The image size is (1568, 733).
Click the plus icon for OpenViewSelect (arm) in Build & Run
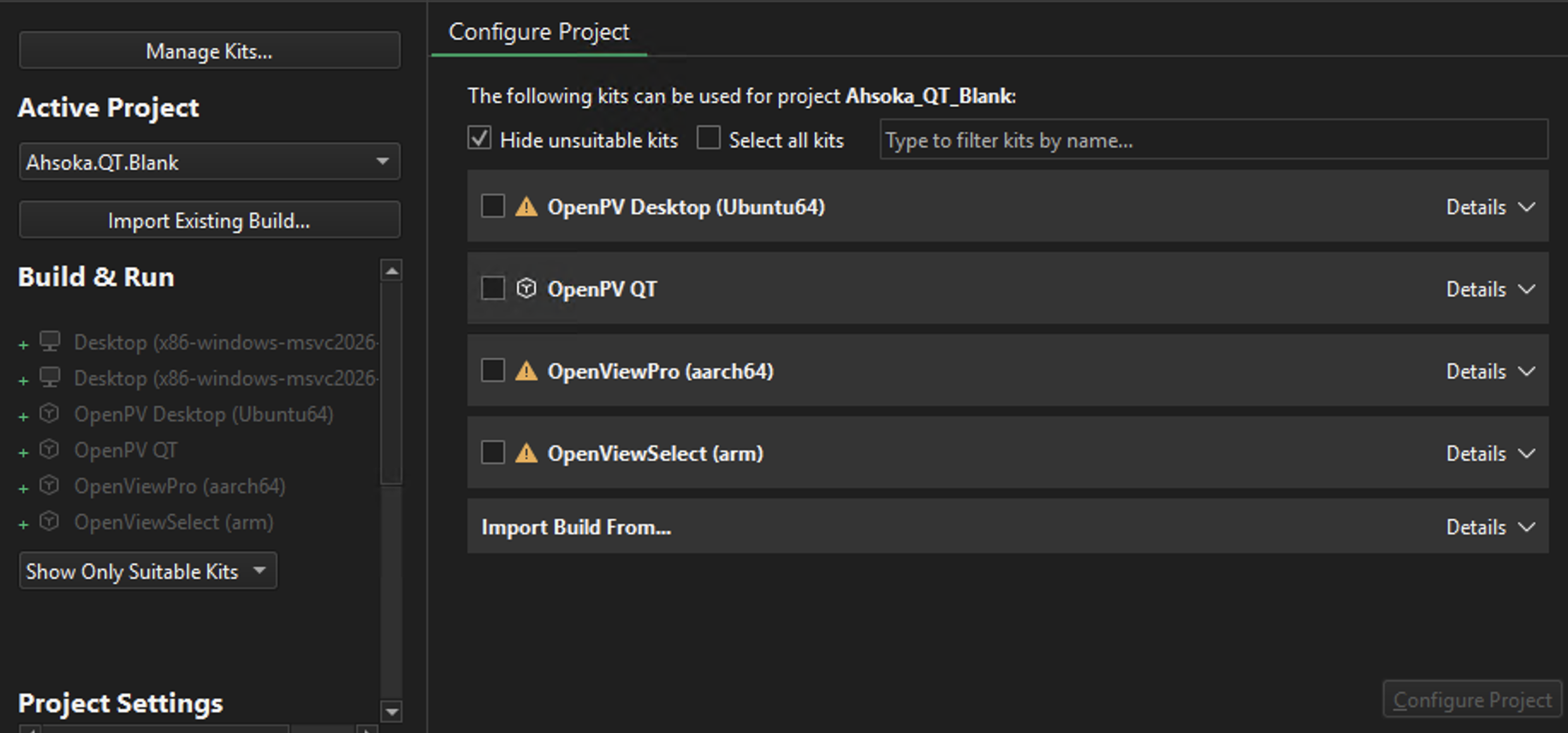pos(24,525)
